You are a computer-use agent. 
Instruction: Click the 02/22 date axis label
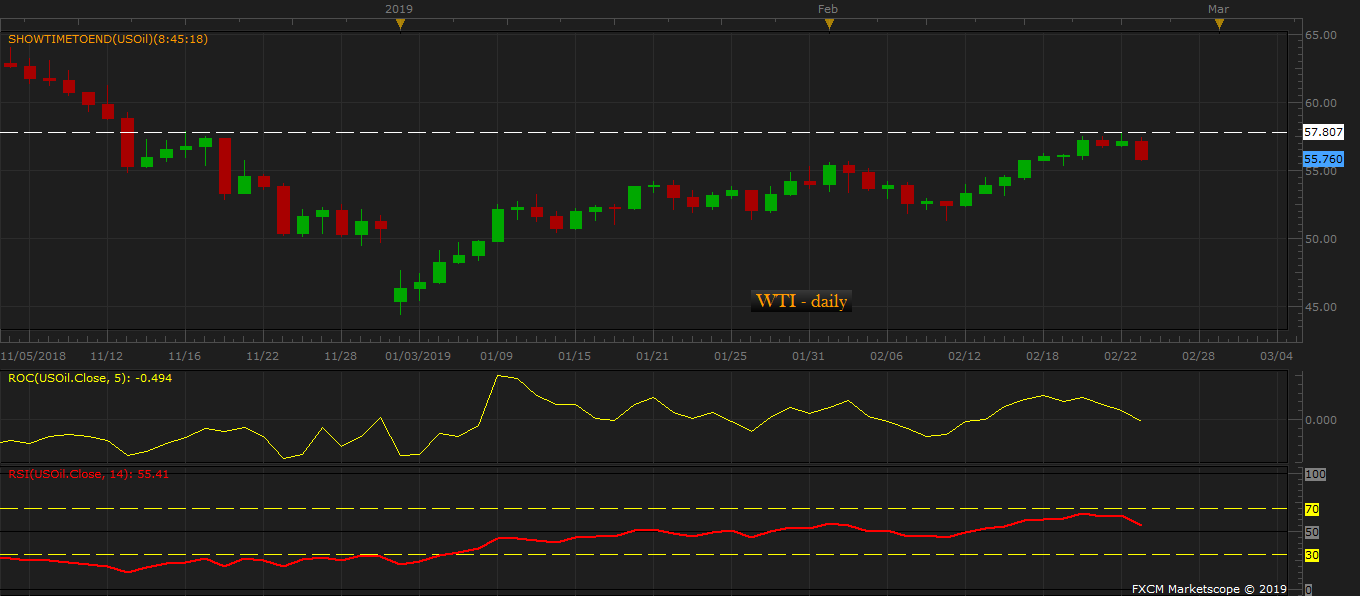pos(1120,355)
